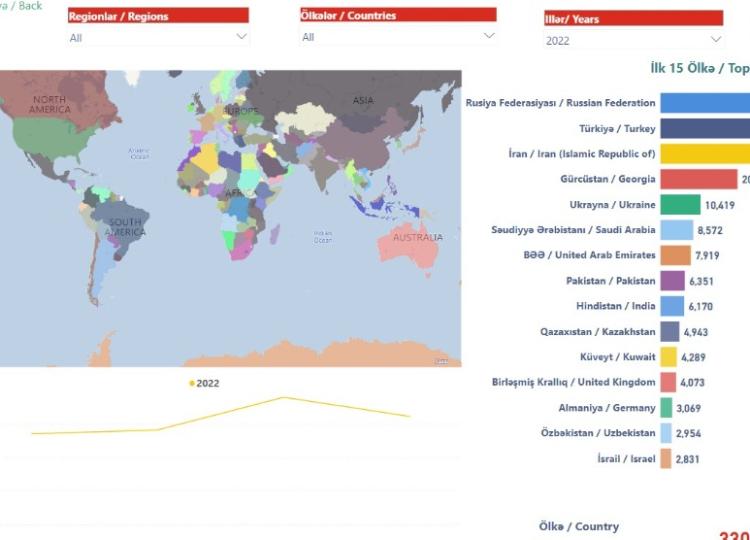The width and height of the screenshot is (750, 540).
Task: Select the Turkey bar in chart
Action: (x=704, y=129)
